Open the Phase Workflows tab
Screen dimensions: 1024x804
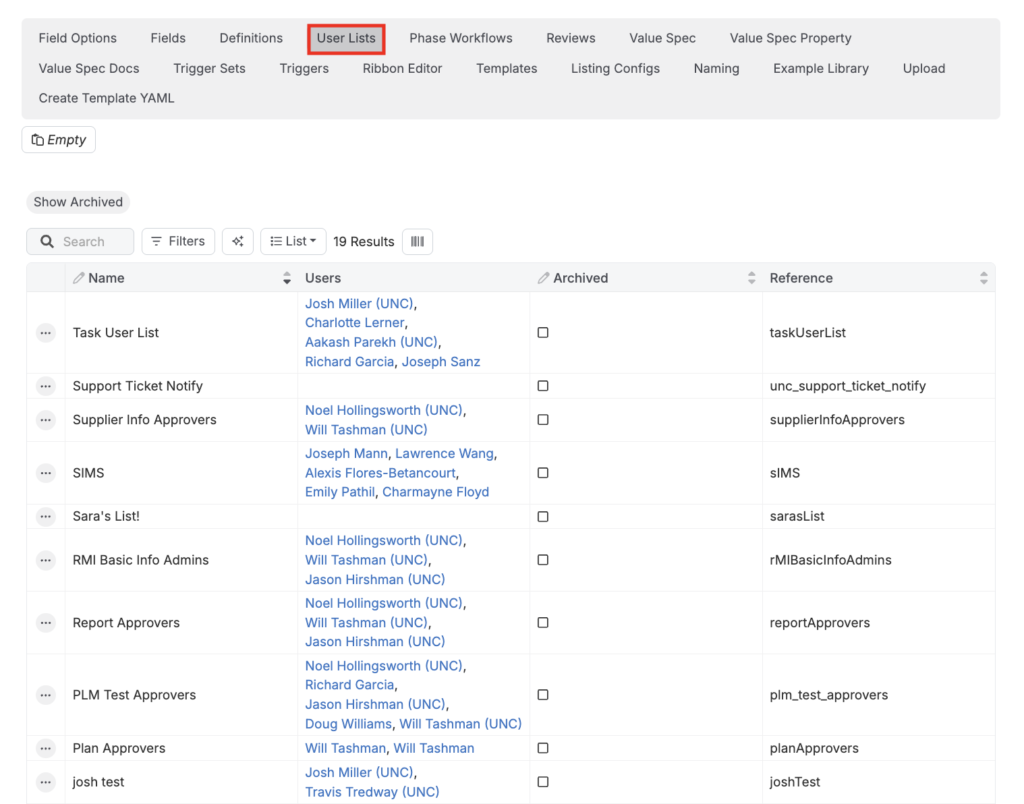click(461, 38)
